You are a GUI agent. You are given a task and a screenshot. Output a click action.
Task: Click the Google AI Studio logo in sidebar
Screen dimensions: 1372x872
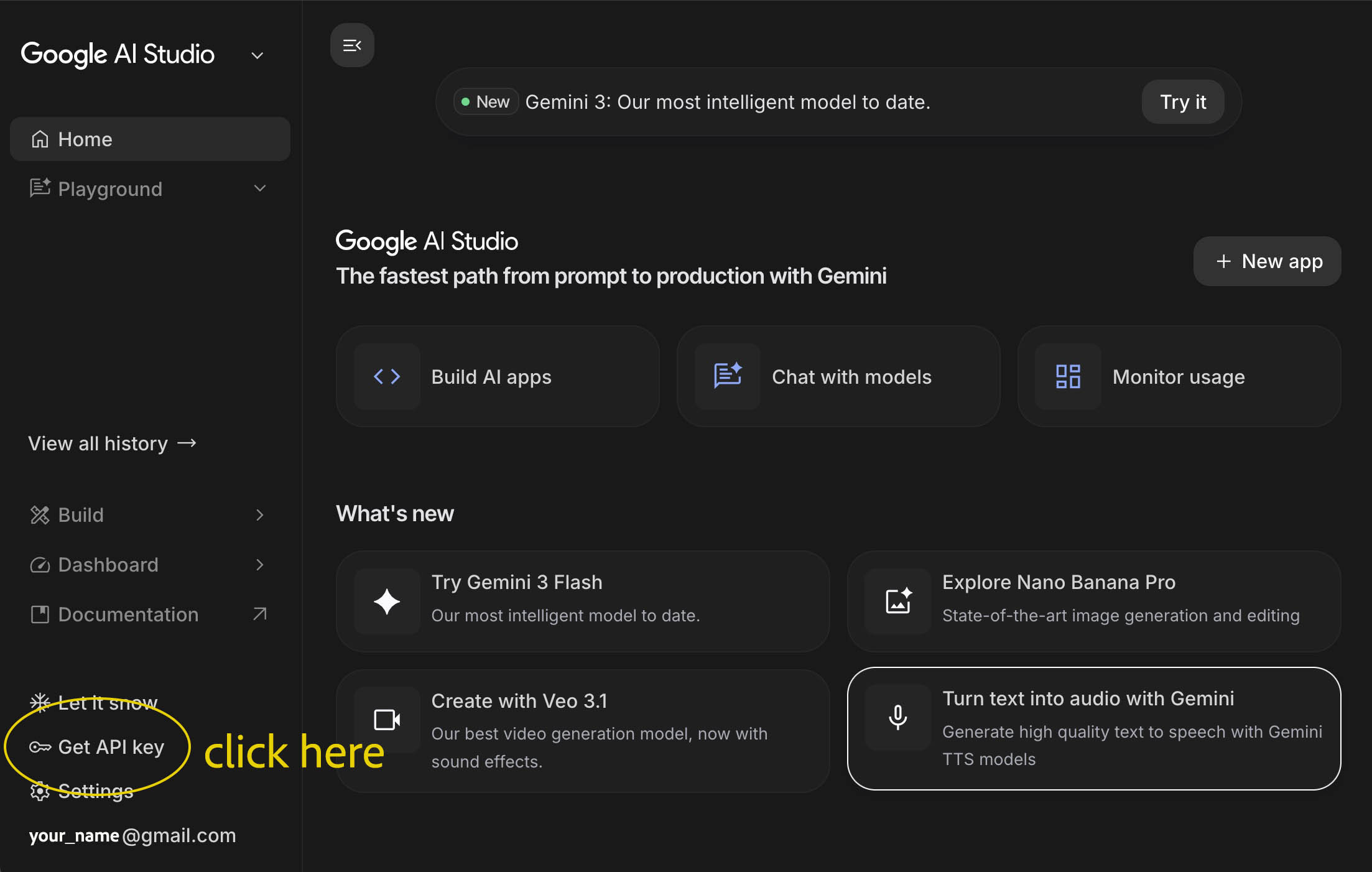point(118,55)
